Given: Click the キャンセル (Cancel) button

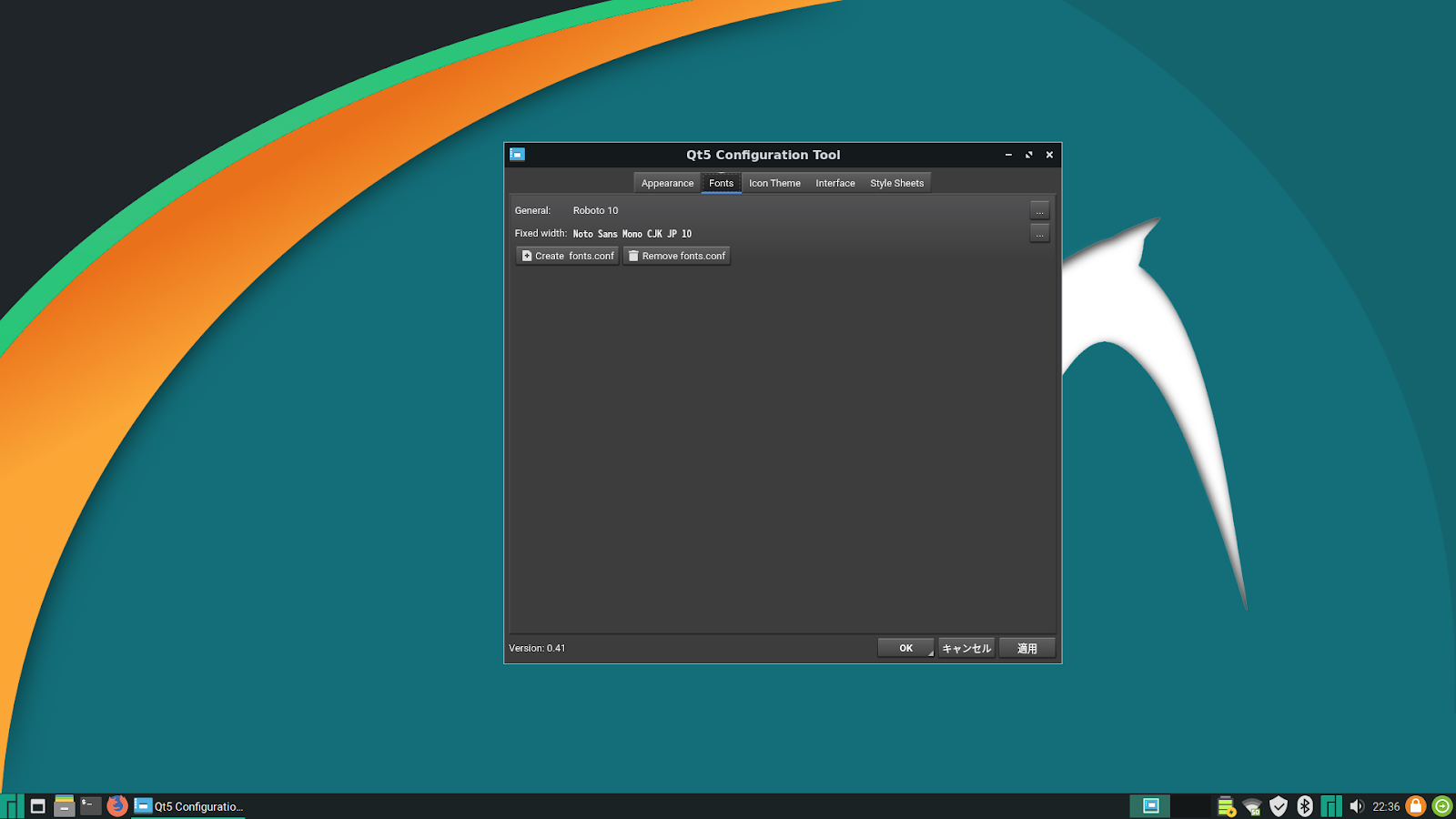Looking at the screenshot, I should 966,648.
